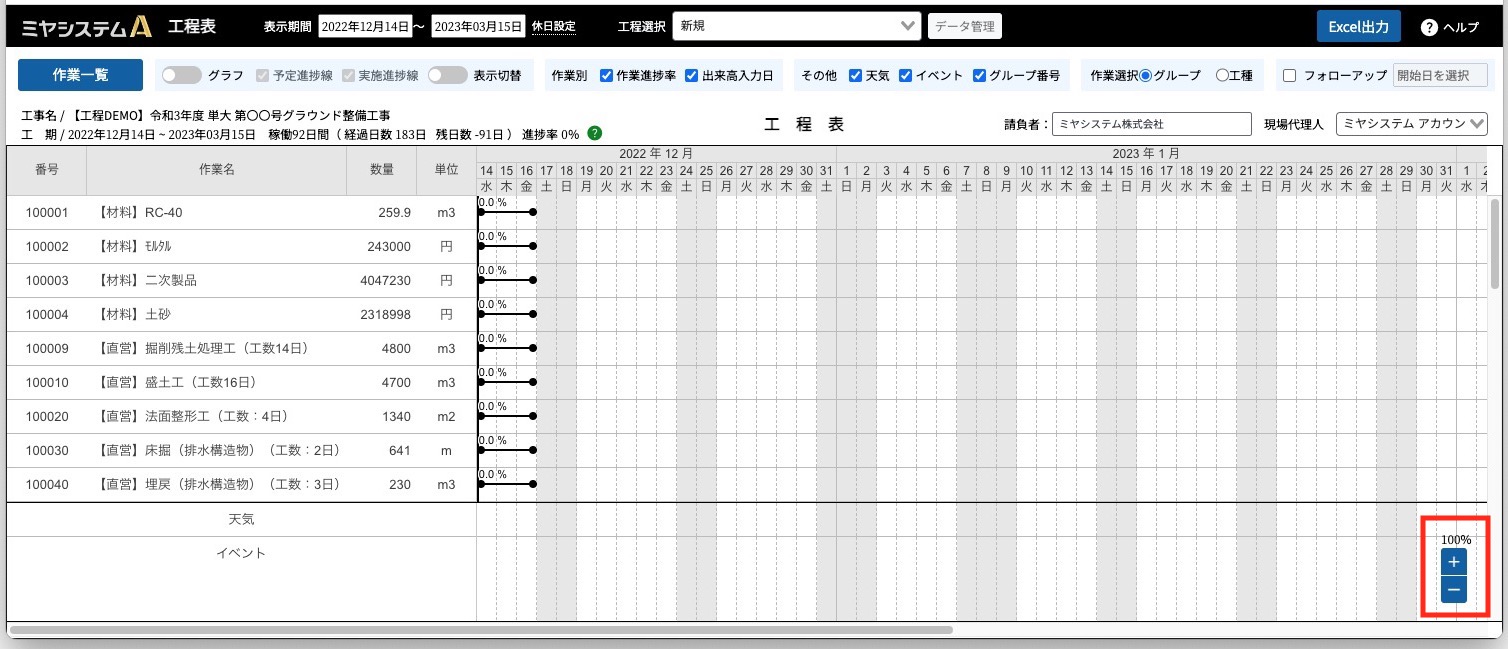Click the 作業名 column header

click(x=216, y=170)
